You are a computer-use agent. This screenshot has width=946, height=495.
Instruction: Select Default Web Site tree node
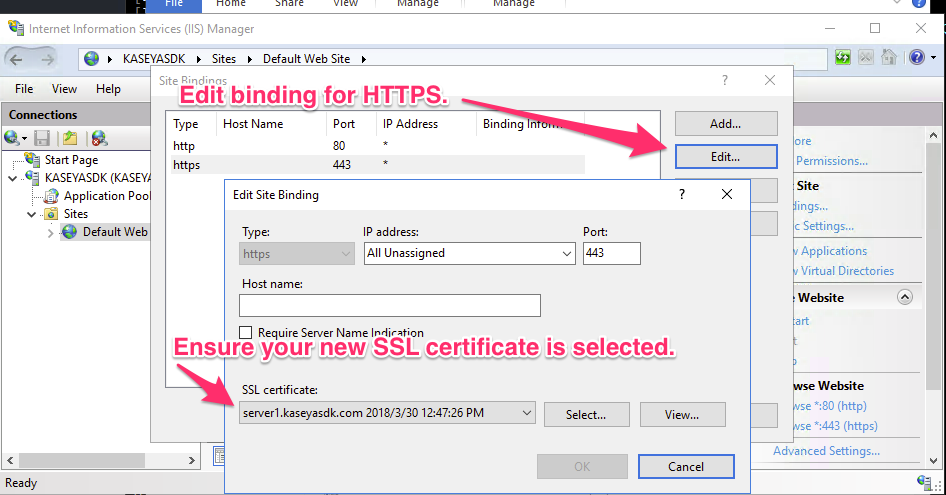pyautogui.click(x=115, y=232)
